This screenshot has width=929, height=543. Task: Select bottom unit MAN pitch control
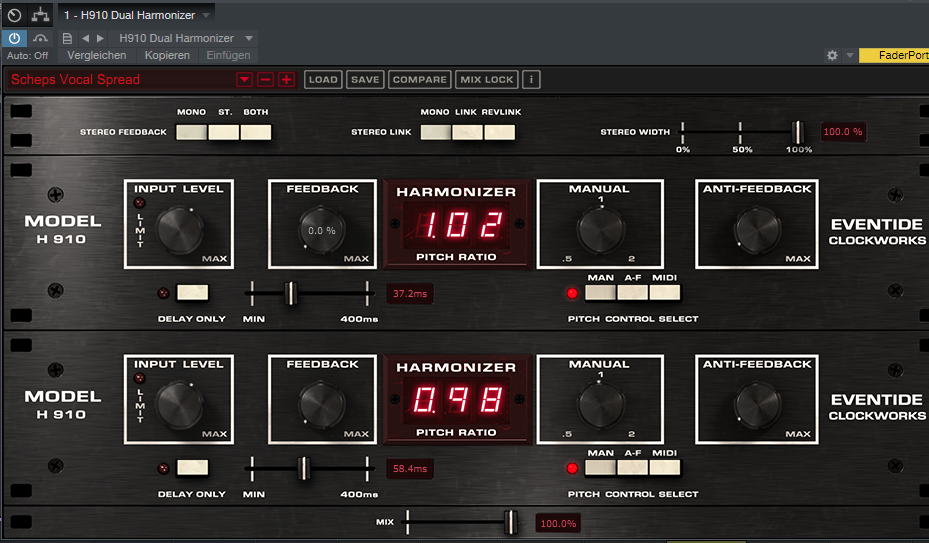pyautogui.click(x=601, y=468)
